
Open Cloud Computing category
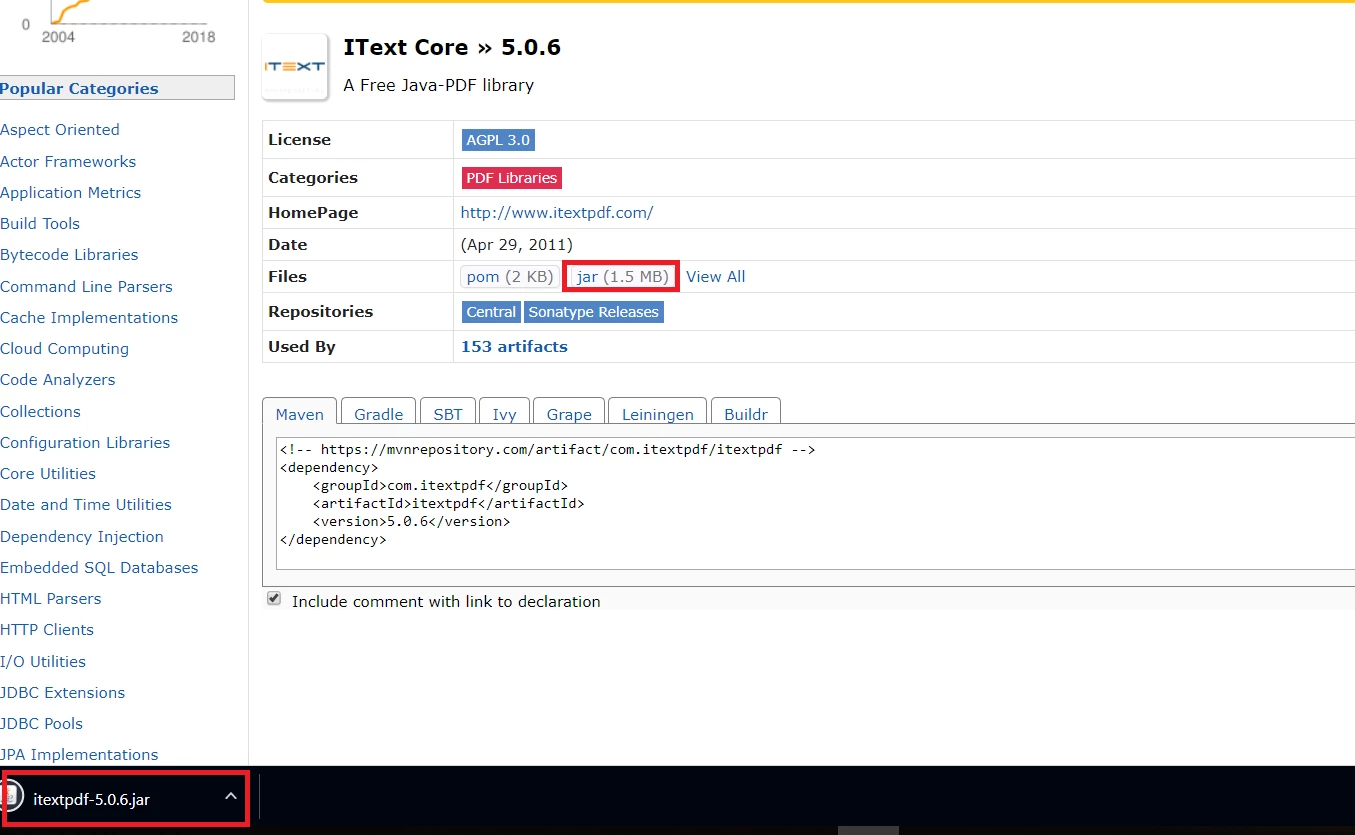pos(65,349)
